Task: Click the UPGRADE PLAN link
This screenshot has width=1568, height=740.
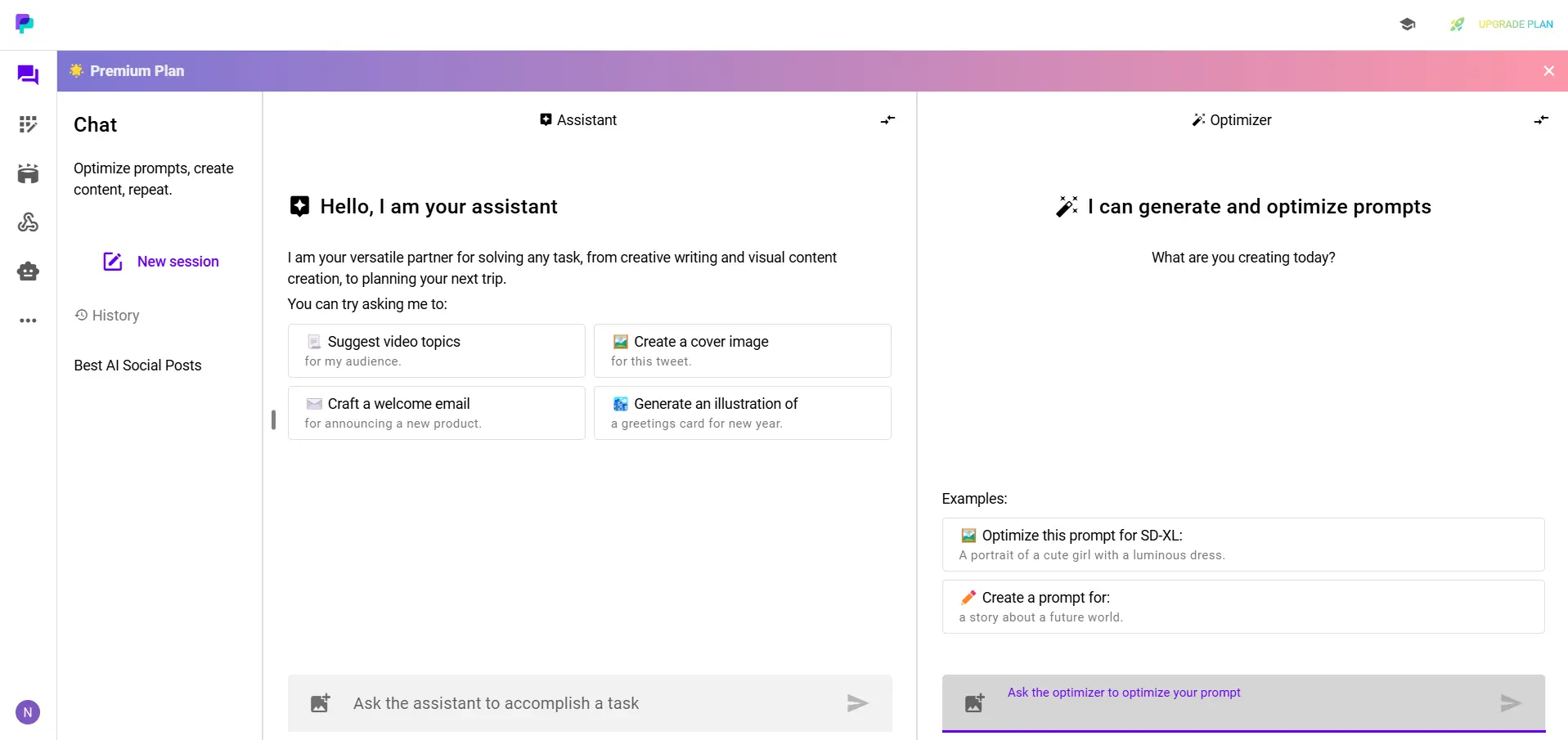Action: tap(1515, 24)
